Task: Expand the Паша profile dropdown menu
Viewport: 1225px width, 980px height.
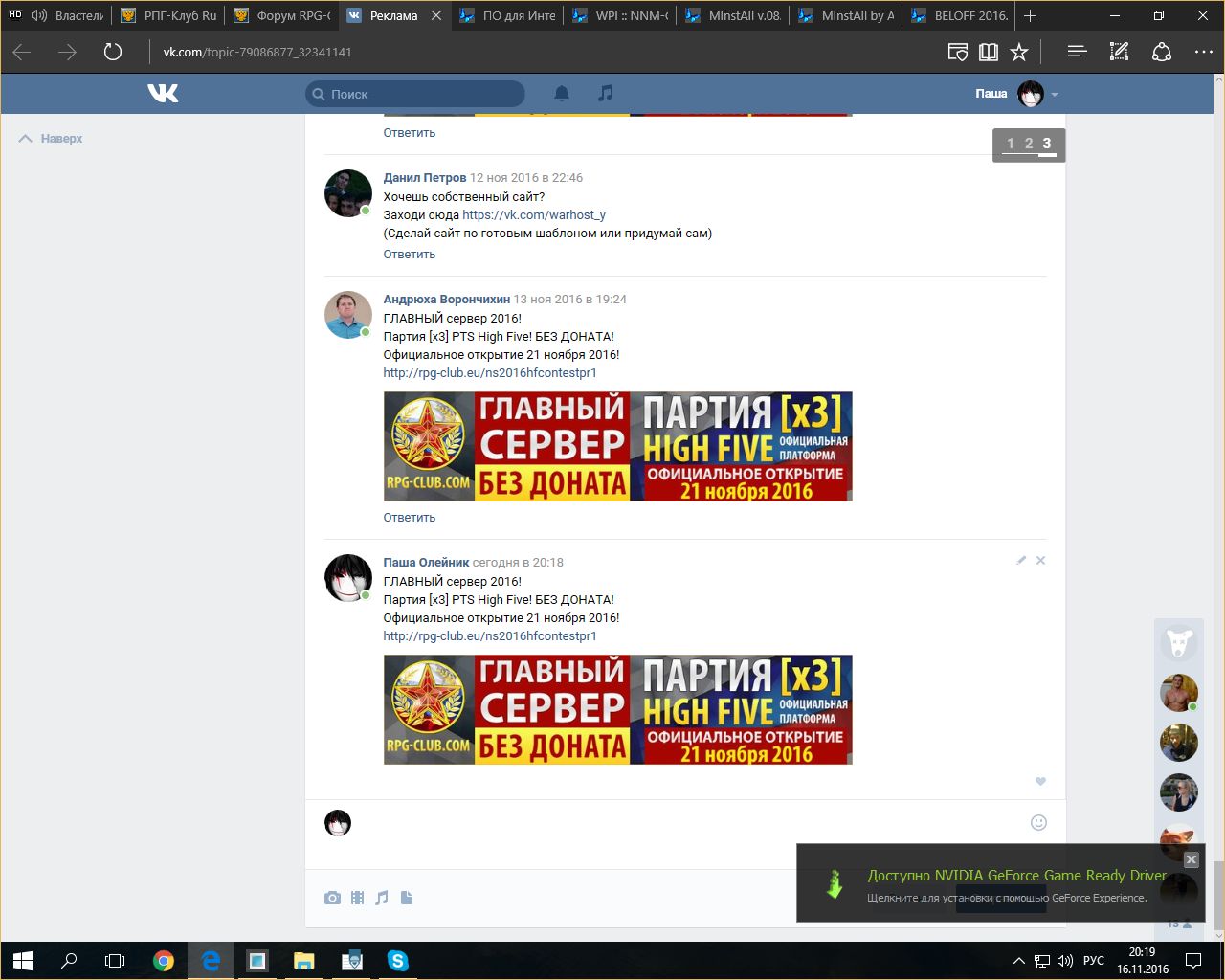Action: click(1054, 95)
